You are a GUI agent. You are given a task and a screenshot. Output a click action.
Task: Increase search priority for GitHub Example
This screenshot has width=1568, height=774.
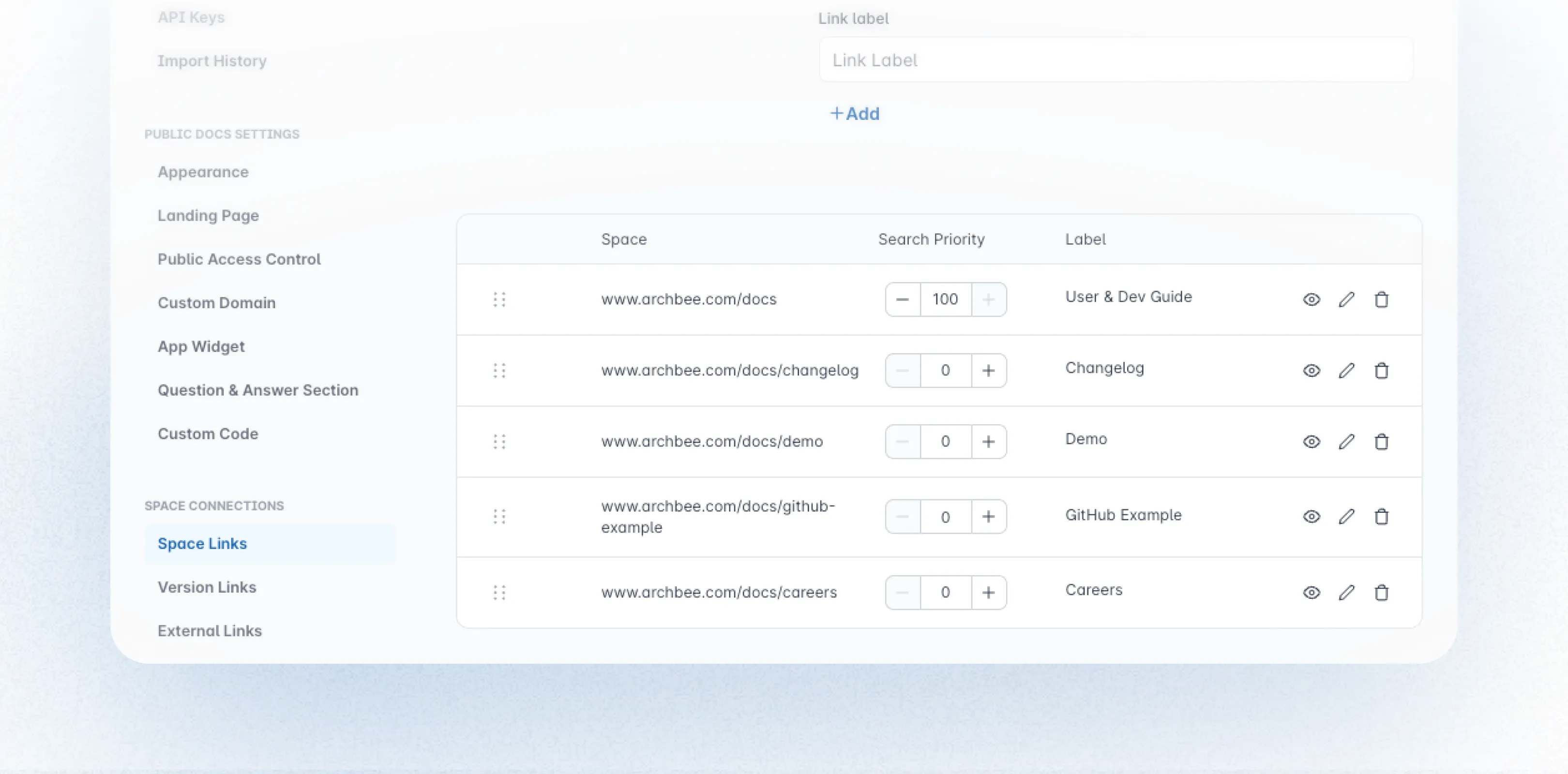(989, 517)
